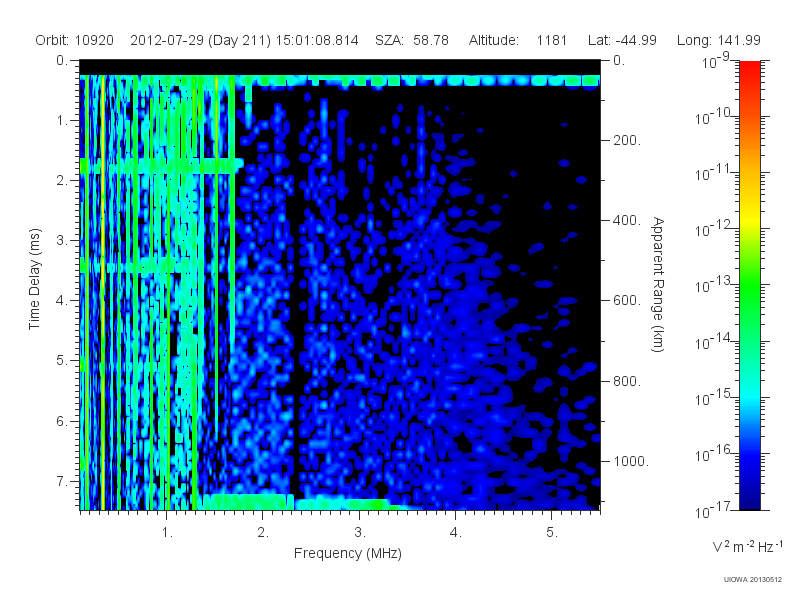Click the 'Altitude: 1181' value

(x=518, y=40)
